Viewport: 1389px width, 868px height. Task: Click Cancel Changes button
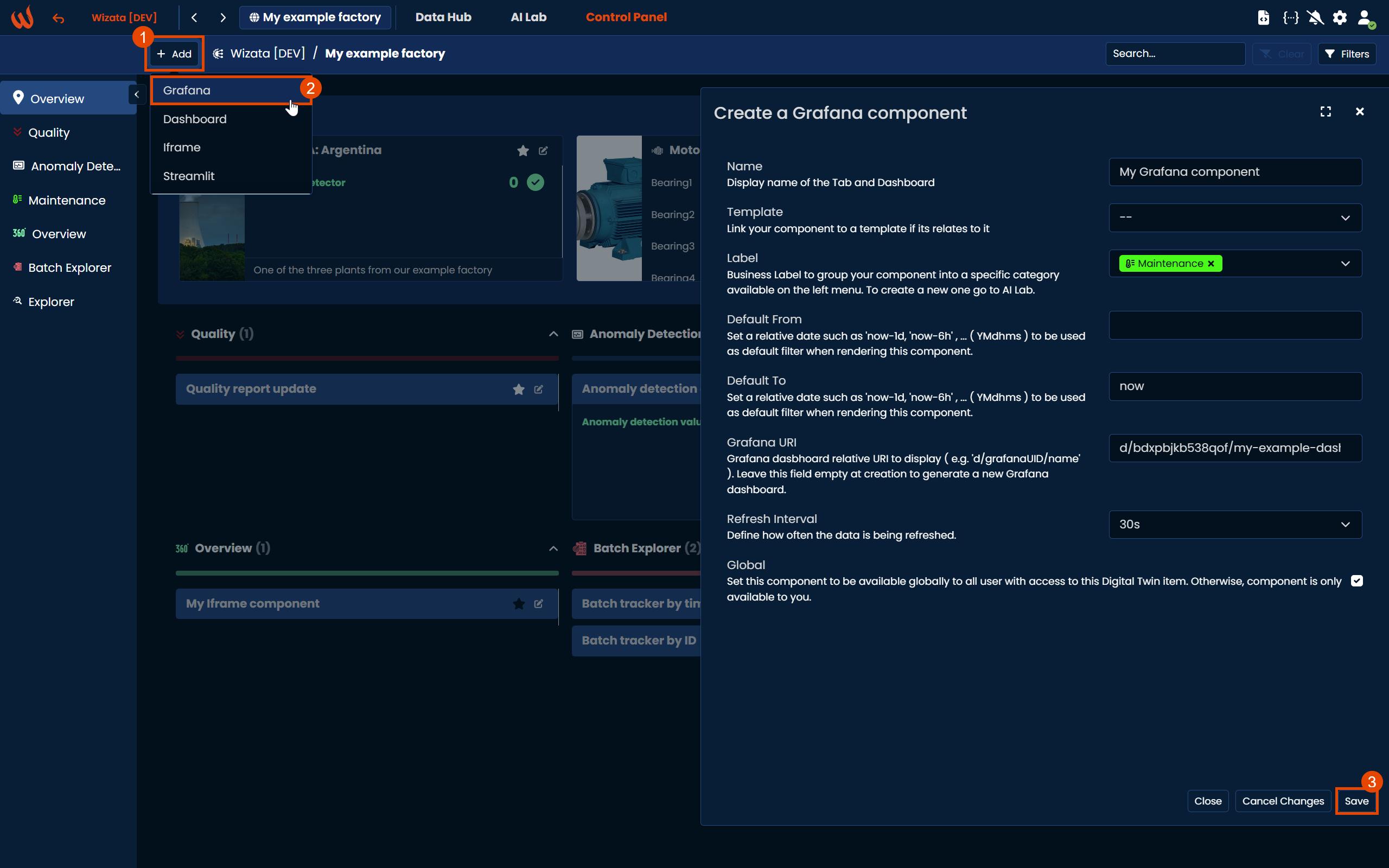click(1282, 801)
